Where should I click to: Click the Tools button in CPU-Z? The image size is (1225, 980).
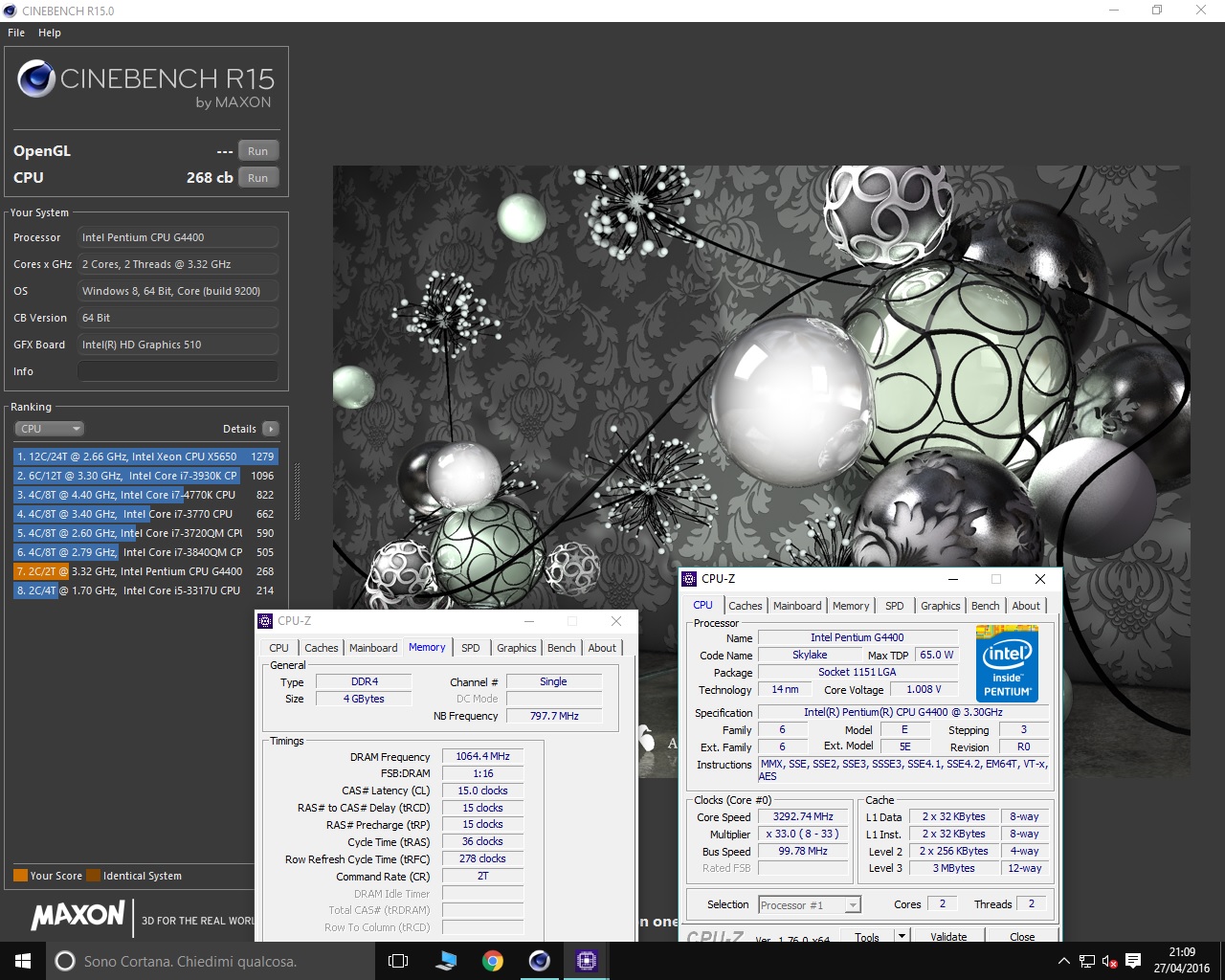pos(867,936)
